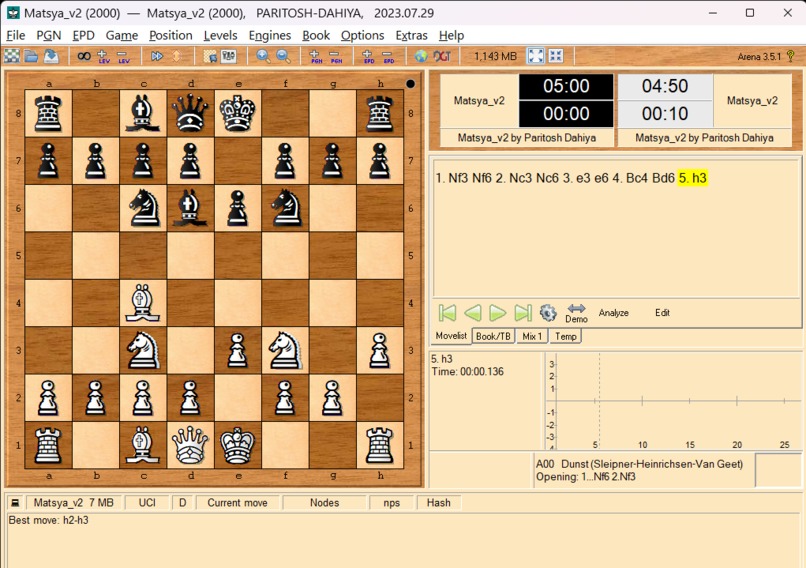Viewport: 806px width, 568px height.
Task: Click the DGT board toolbar icon
Action: point(442,56)
